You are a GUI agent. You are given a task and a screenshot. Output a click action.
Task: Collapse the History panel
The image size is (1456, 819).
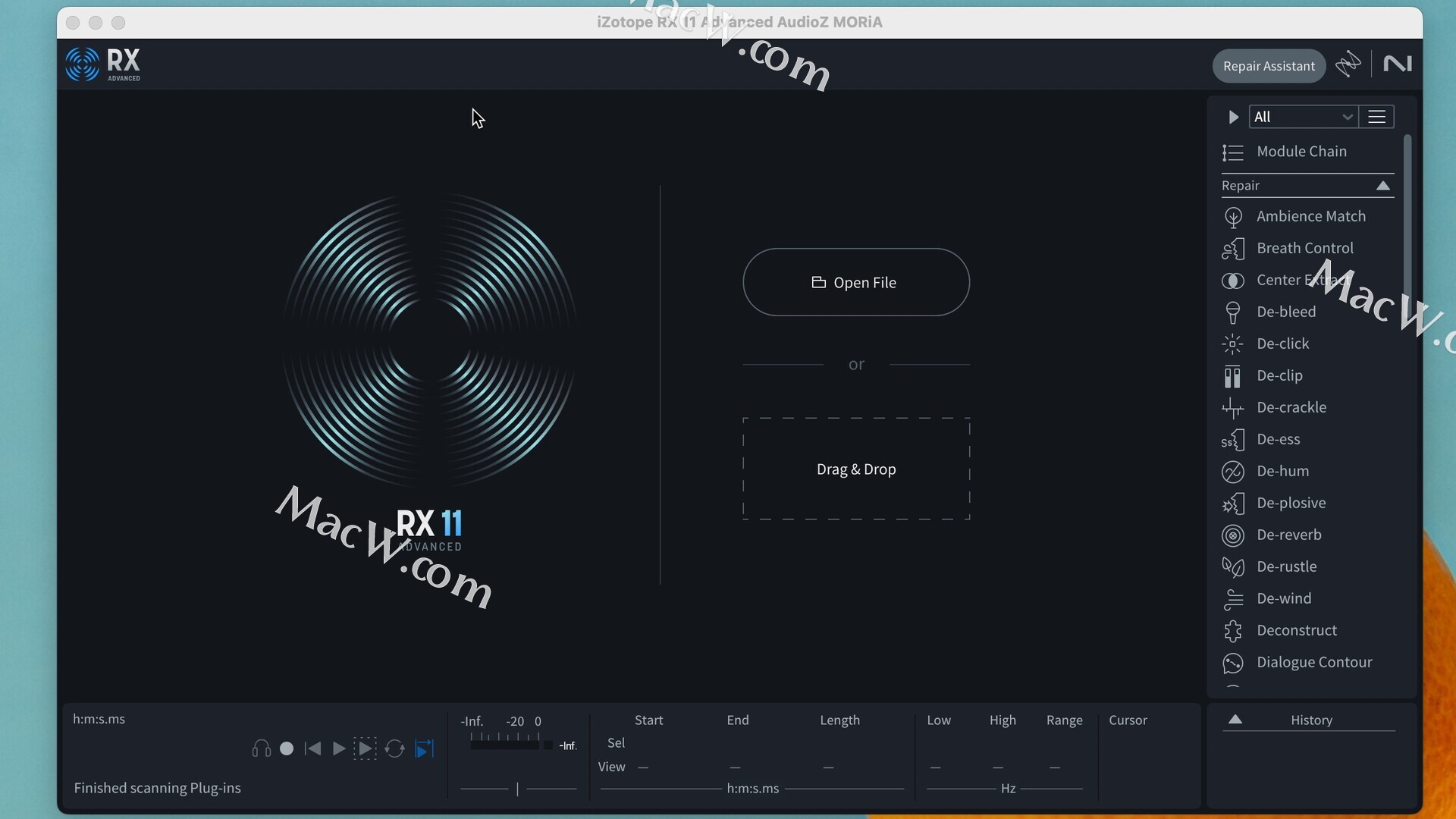[x=1235, y=720]
